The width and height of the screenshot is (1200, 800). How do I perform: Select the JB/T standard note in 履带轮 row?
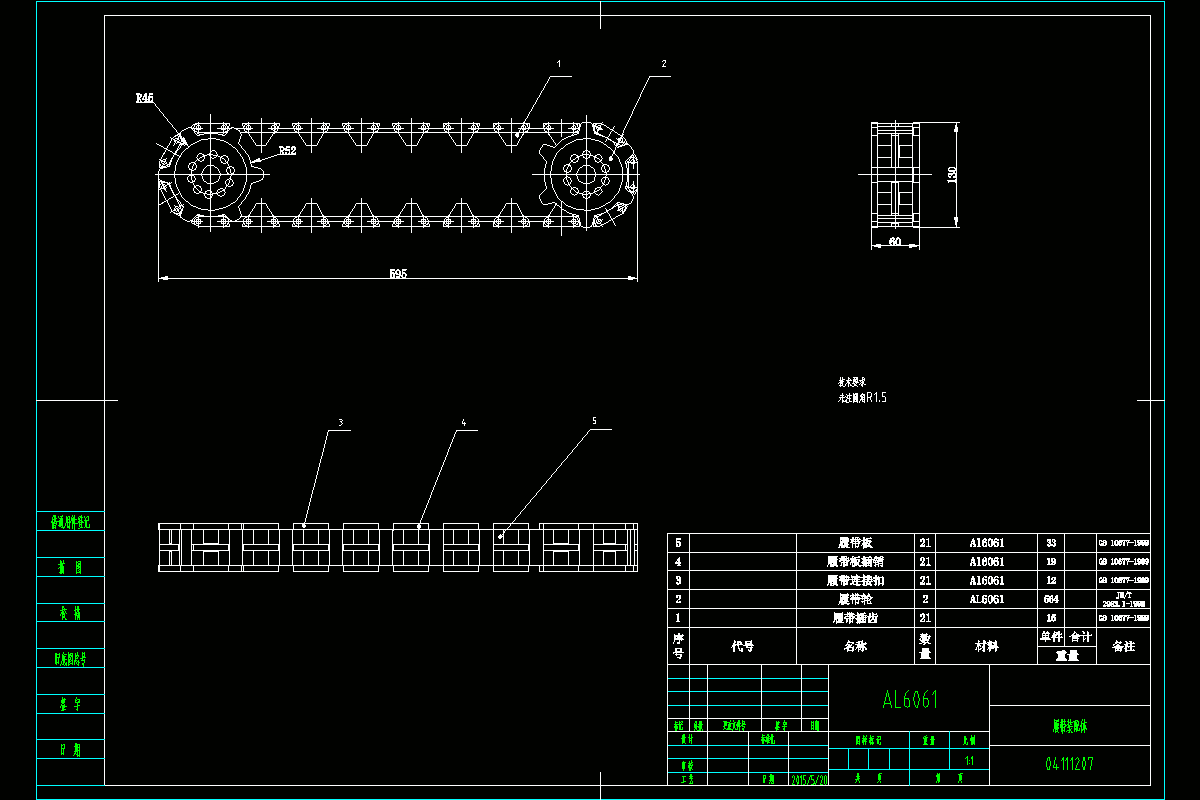[x=1123, y=599]
